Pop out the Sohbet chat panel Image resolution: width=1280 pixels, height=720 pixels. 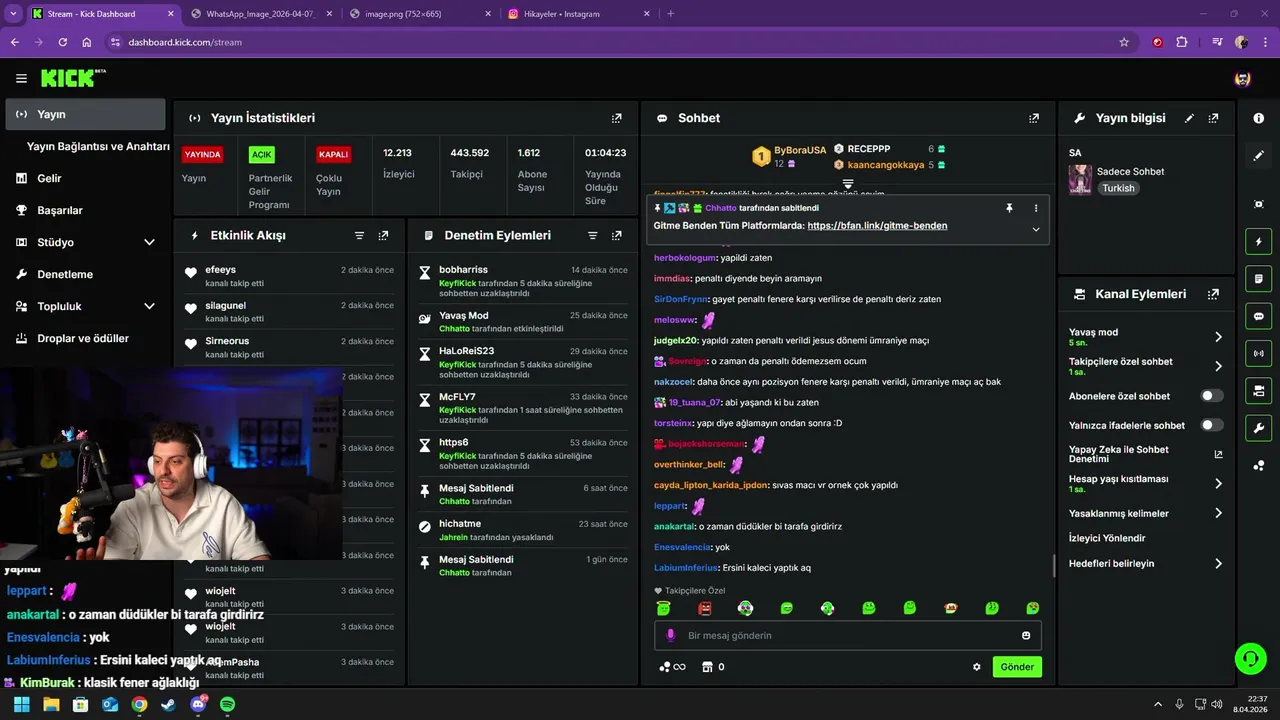pyautogui.click(x=1034, y=118)
